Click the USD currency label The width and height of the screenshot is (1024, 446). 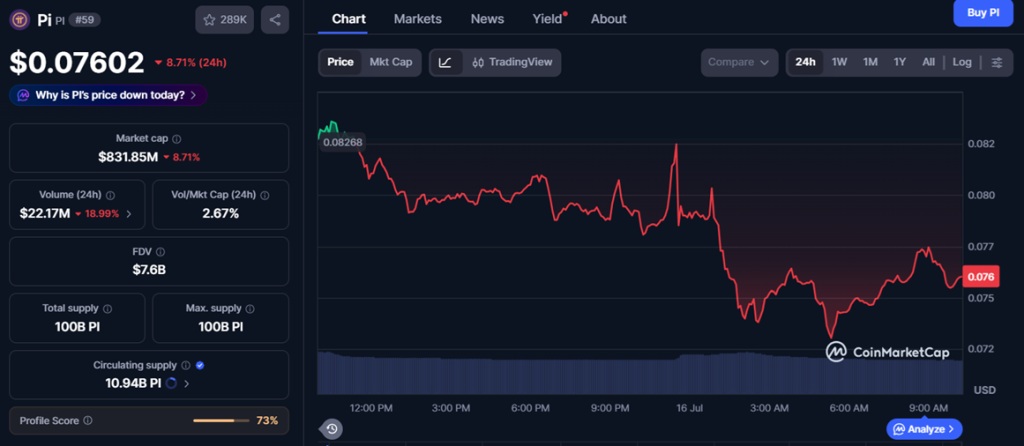(985, 390)
